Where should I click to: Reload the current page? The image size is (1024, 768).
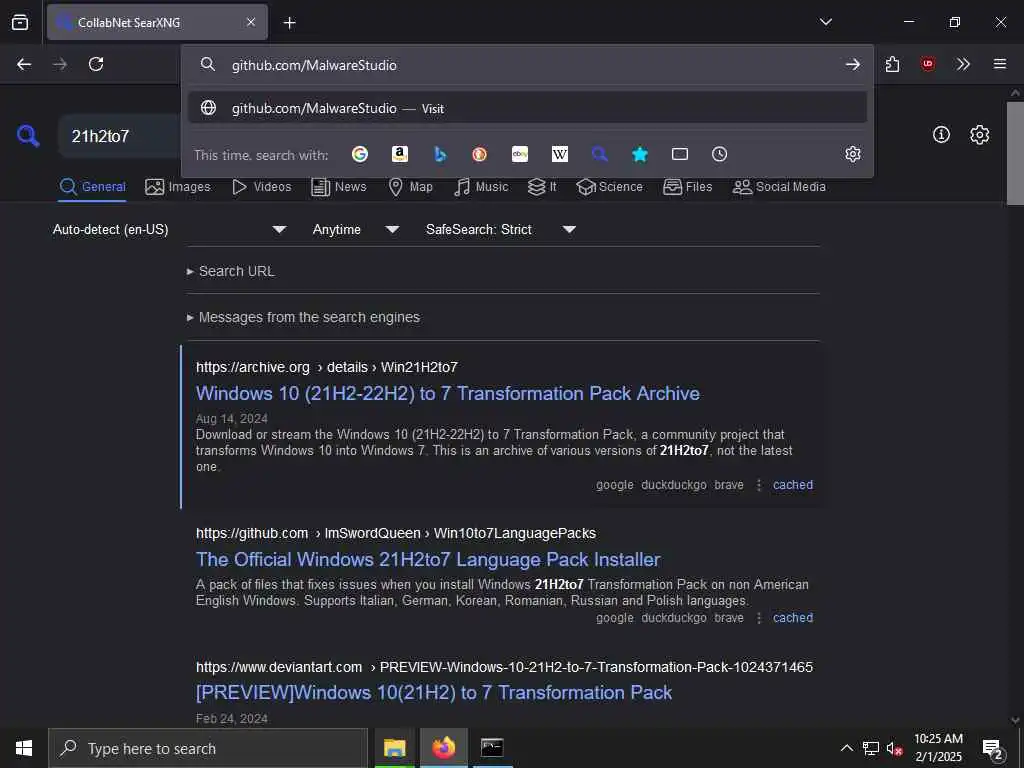click(96, 64)
